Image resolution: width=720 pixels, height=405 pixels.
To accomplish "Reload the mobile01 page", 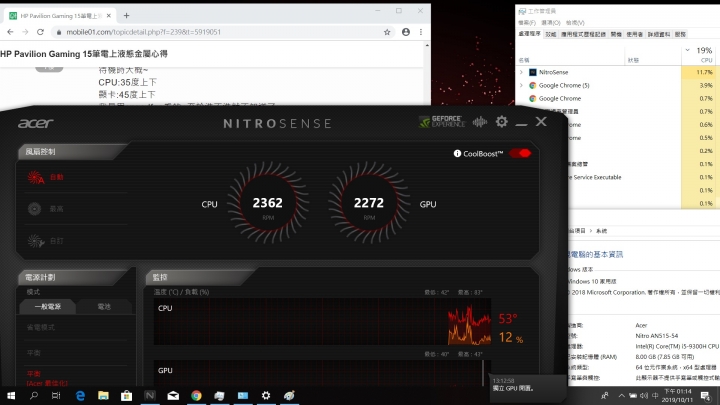I will (x=40, y=32).
